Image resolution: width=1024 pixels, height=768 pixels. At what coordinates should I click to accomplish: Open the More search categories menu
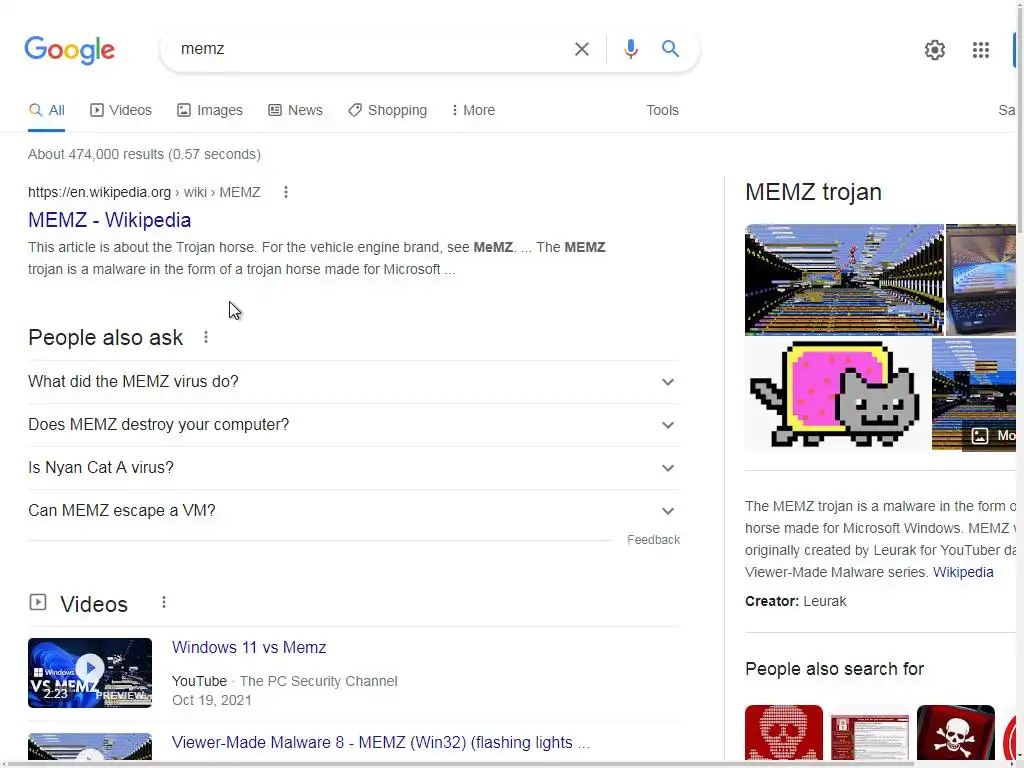(473, 110)
